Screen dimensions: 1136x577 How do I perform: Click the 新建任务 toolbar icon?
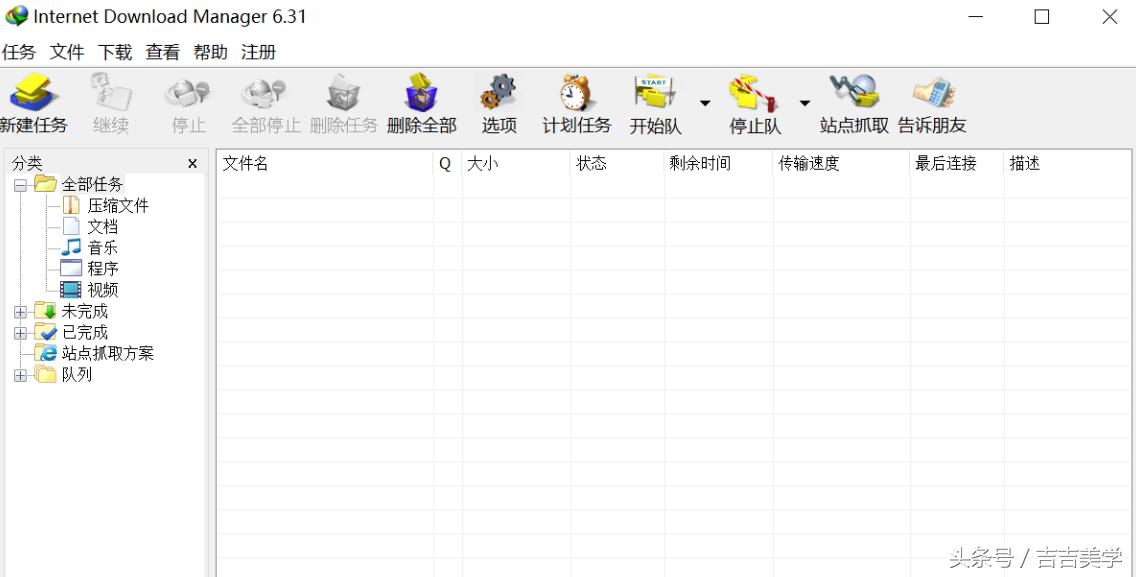click(x=33, y=94)
